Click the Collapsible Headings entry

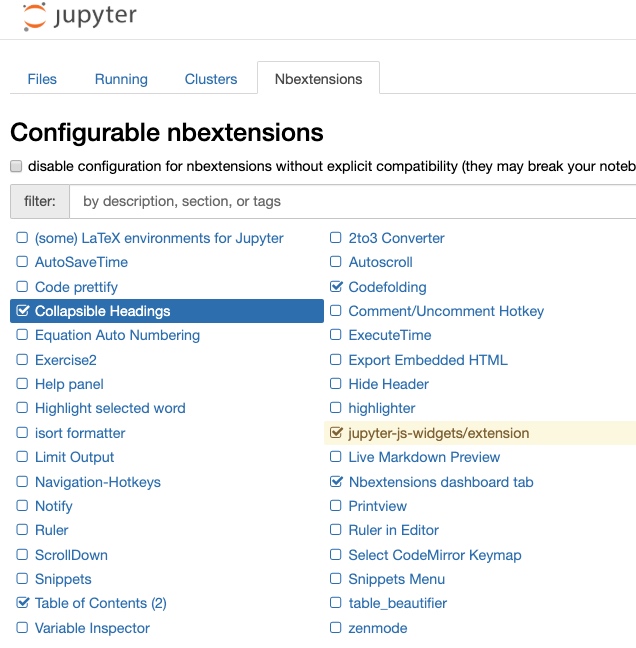(x=102, y=311)
